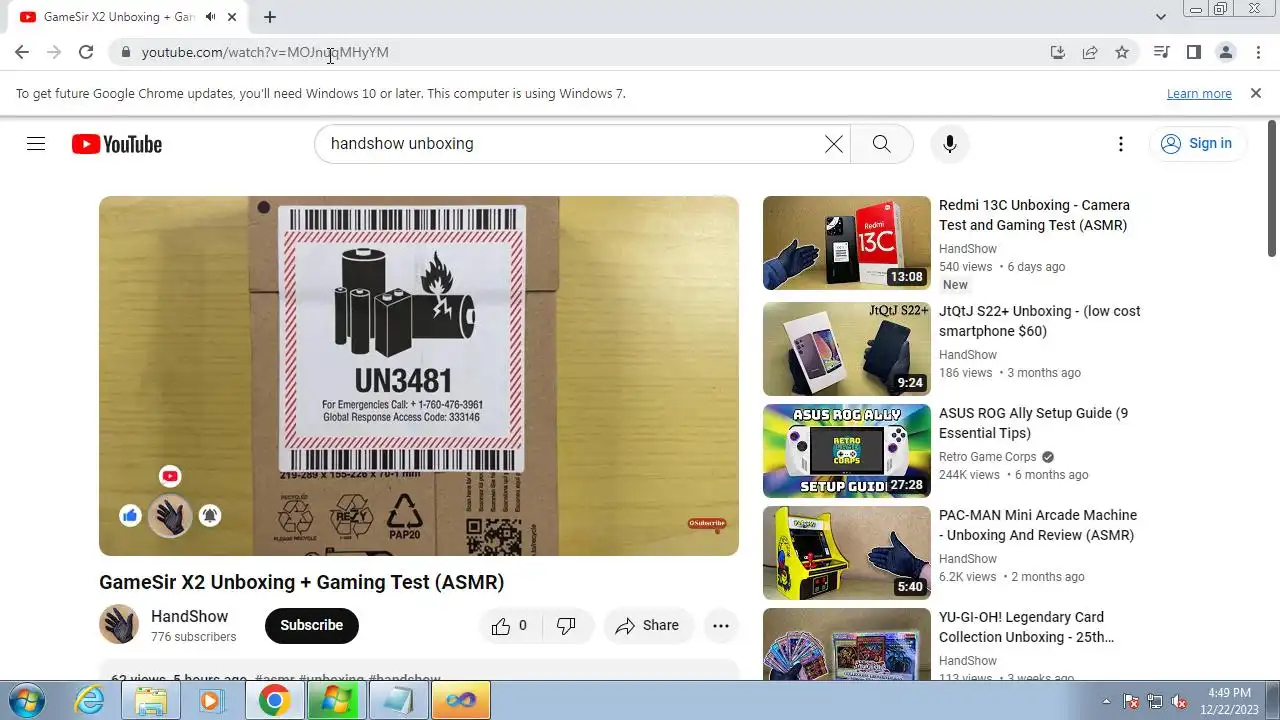Open ASUS ROG Ally Setup Guide title
Image resolution: width=1280 pixels, height=720 pixels.
pos(1033,423)
